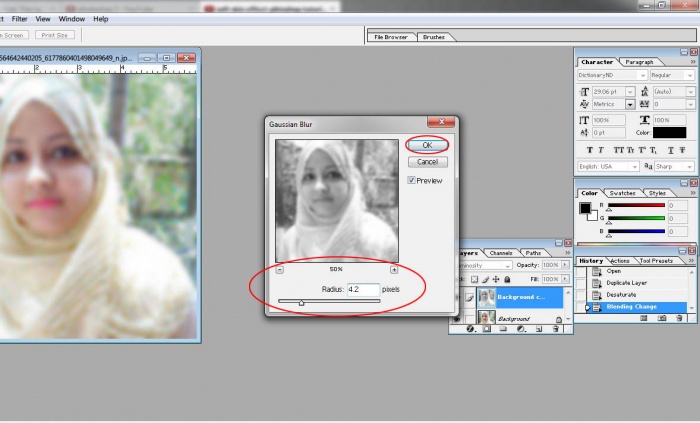Viewport: 700px width, 423px height.
Task: Delete layer with Layers trash icon
Action: point(556,329)
